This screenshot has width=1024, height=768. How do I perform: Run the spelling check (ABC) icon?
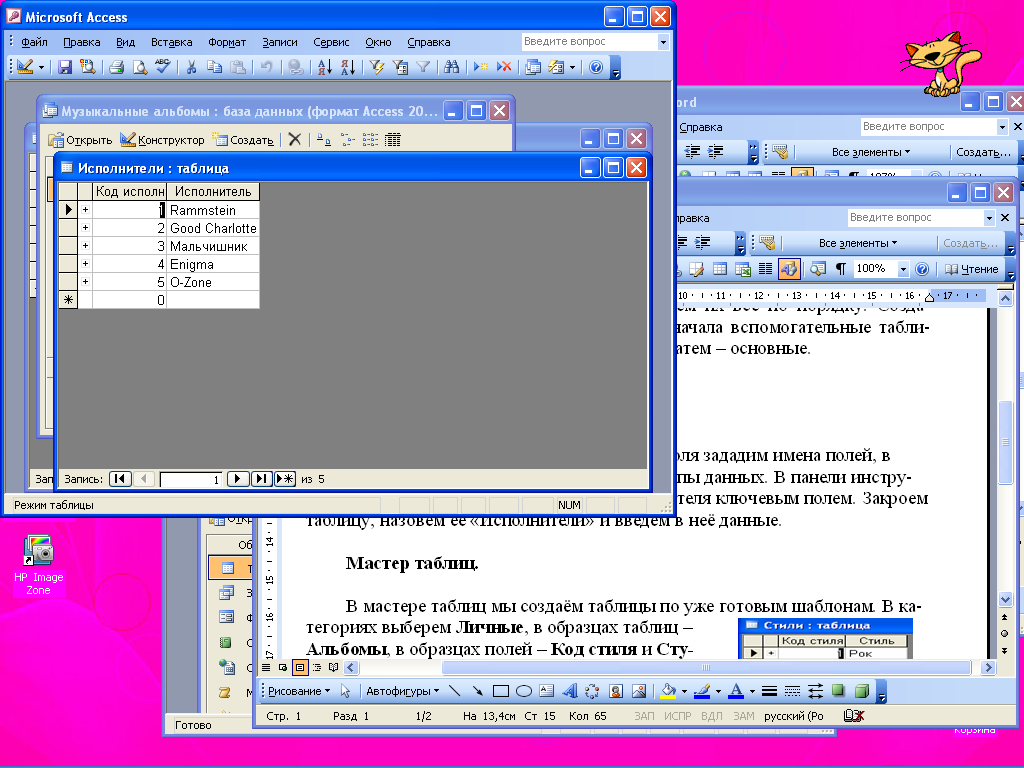(163, 67)
